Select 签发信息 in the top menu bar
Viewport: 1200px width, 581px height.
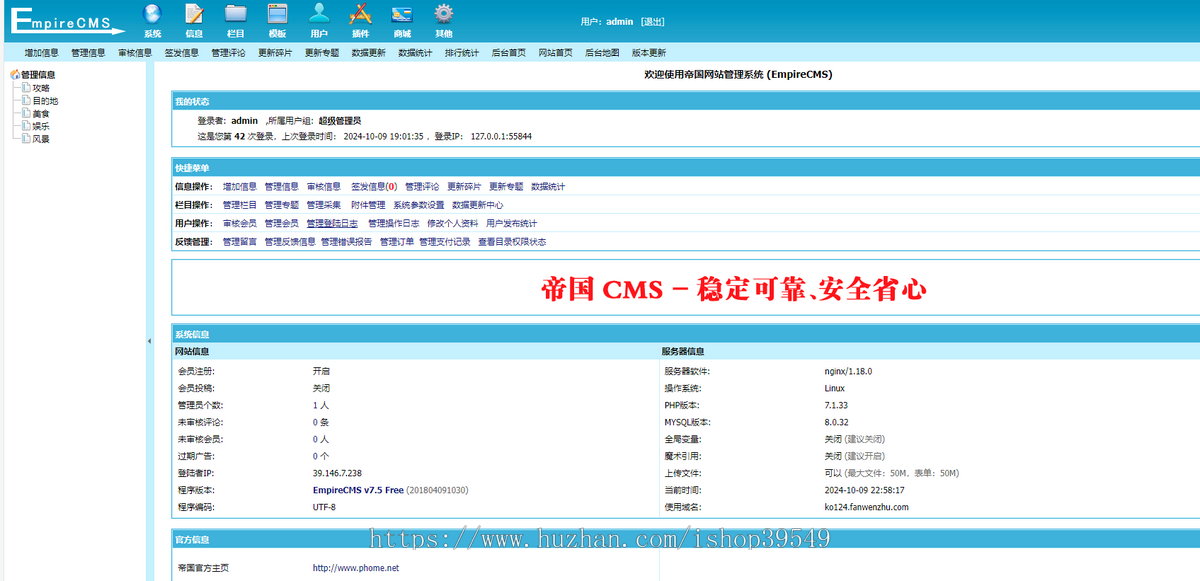[x=181, y=53]
